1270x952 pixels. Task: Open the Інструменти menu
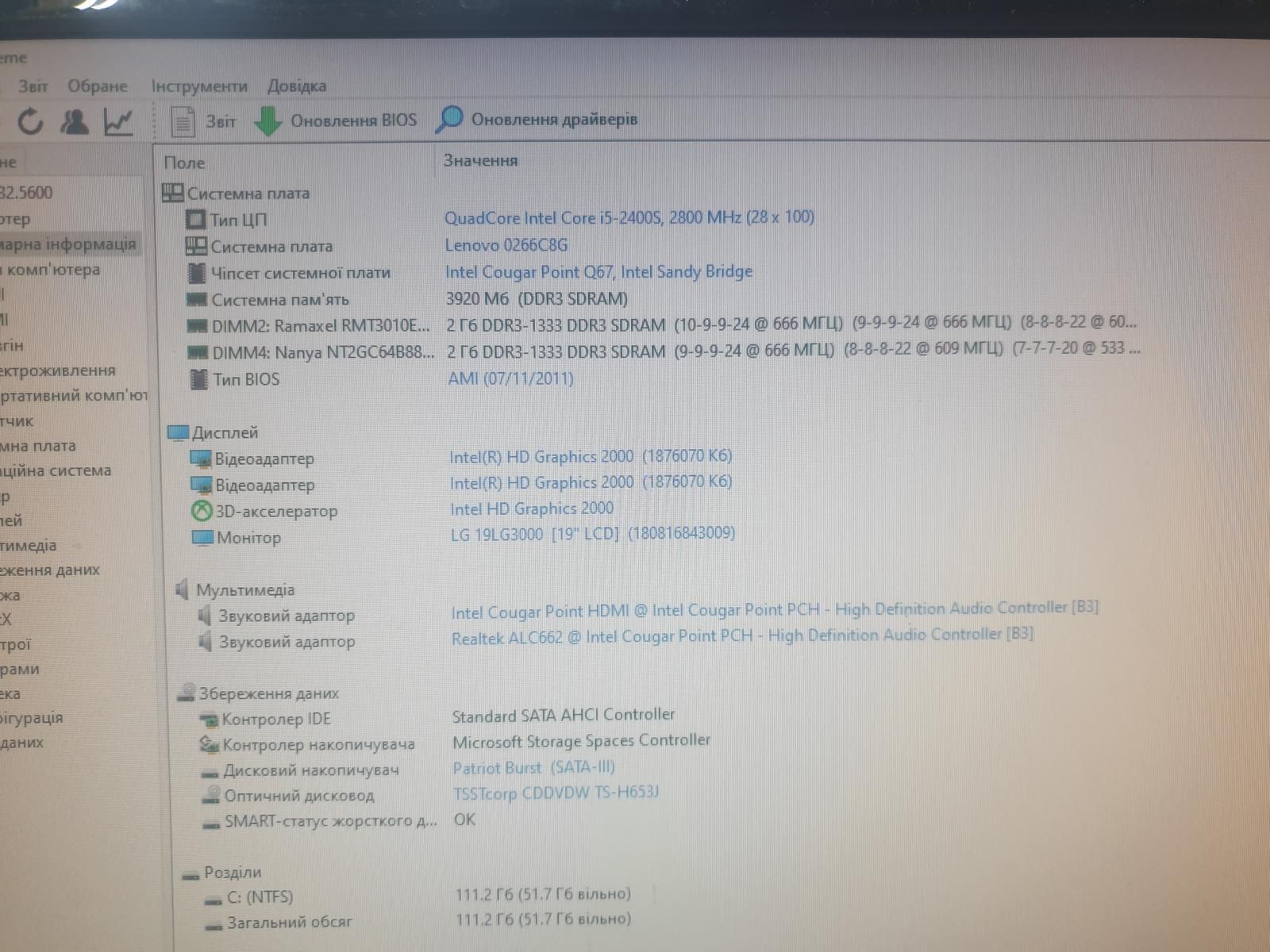(199, 86)
